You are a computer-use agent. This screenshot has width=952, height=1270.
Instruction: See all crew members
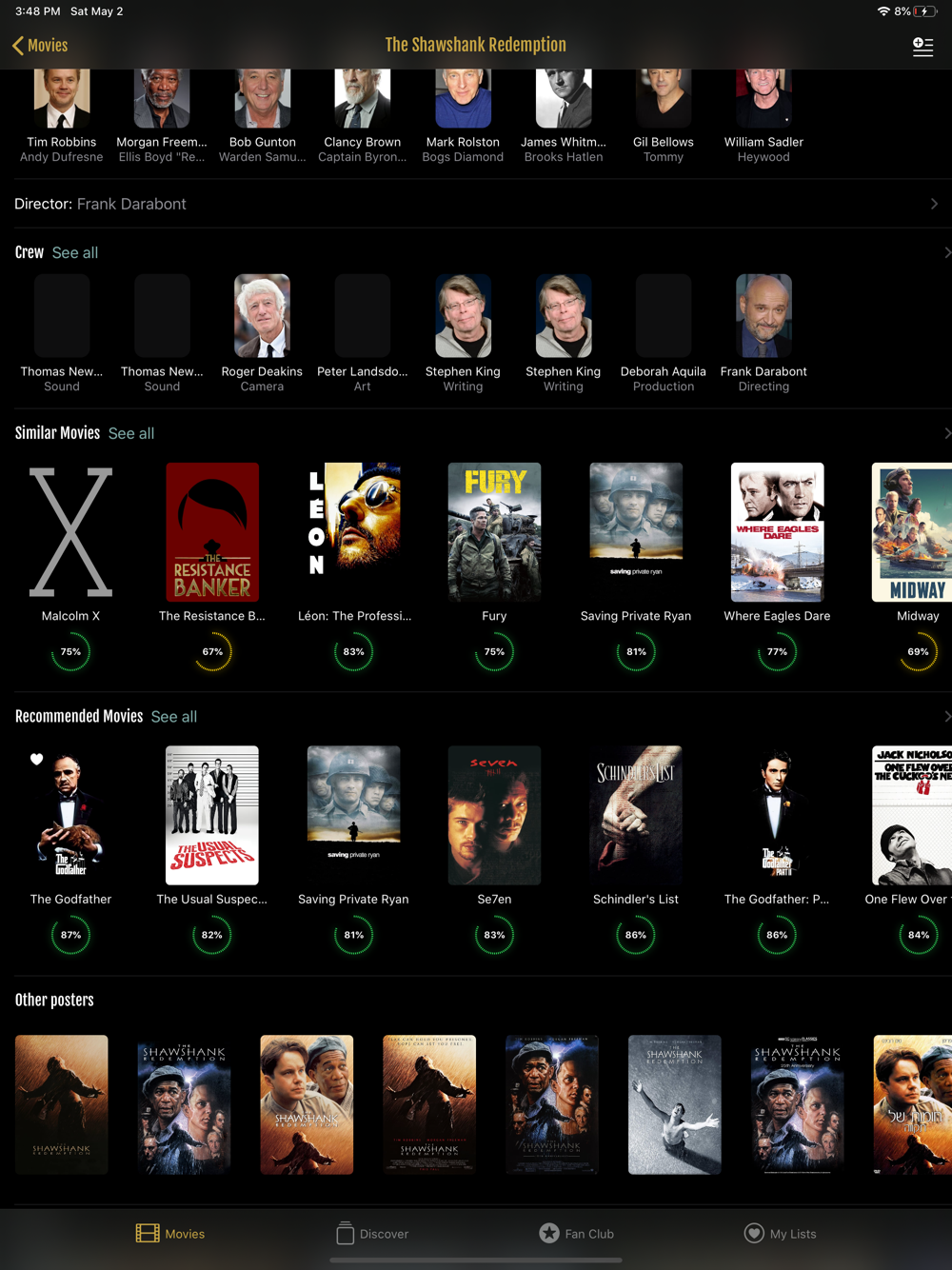(75, 252)
